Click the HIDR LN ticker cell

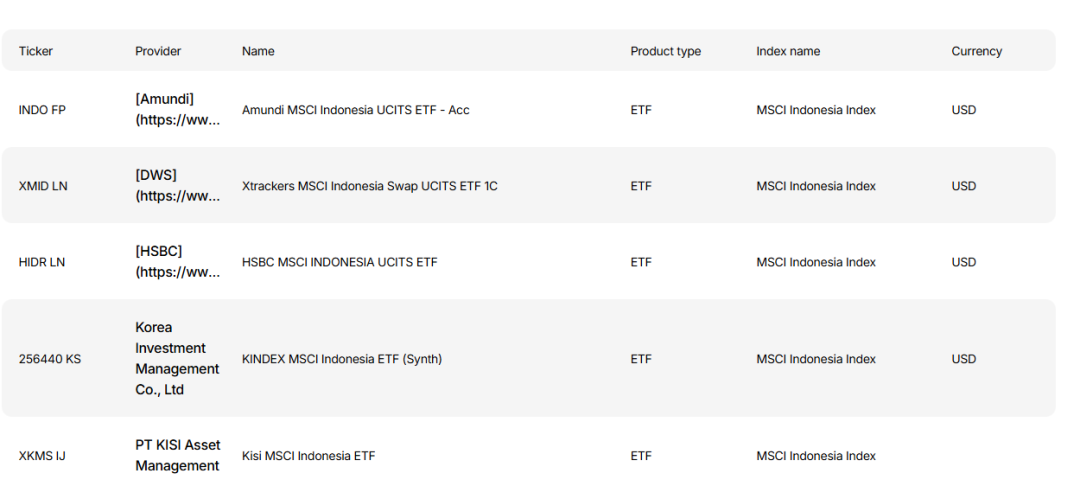pyautogui.click(x=42, y=262)
